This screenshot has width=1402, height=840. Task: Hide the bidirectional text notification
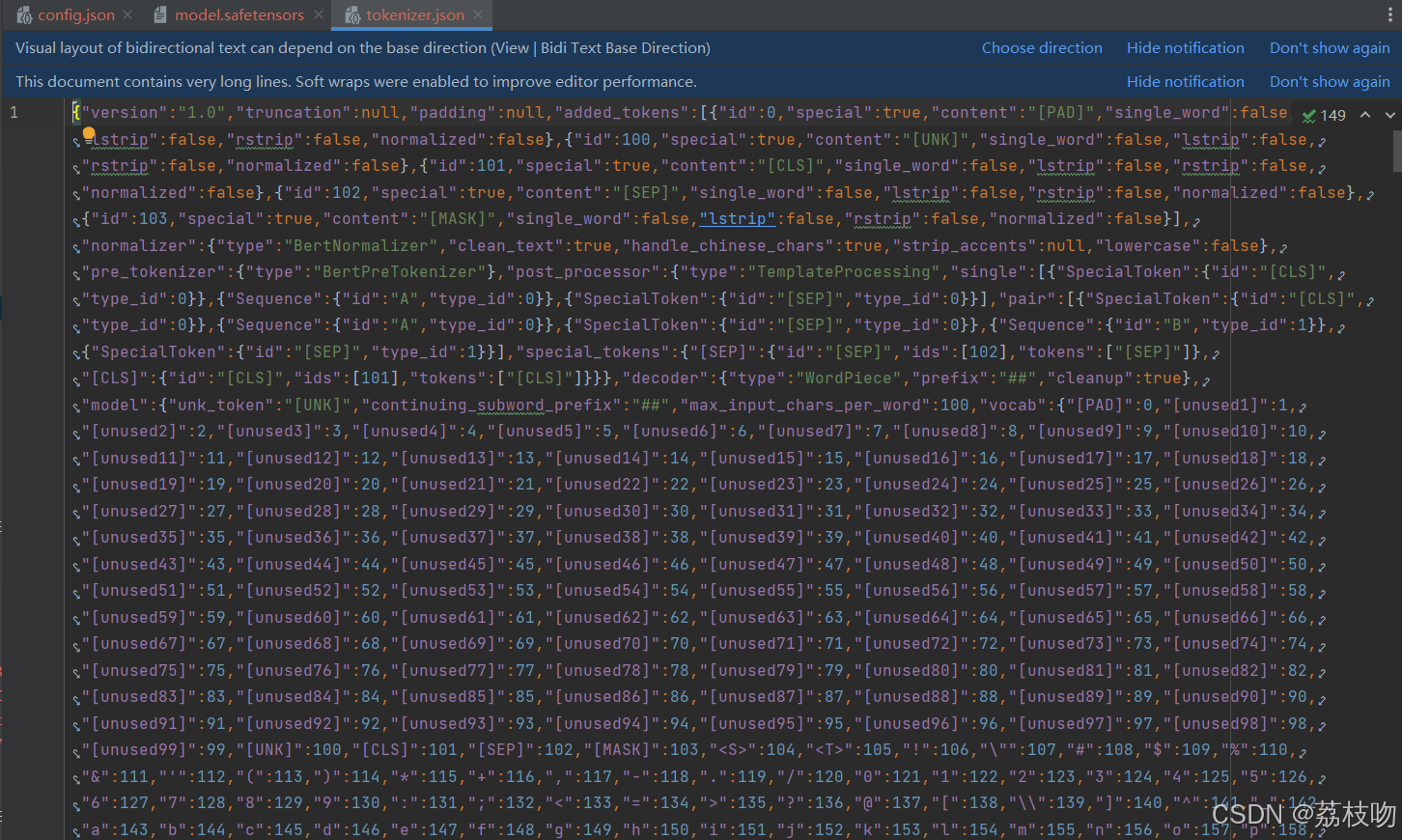coord(1185,47)
